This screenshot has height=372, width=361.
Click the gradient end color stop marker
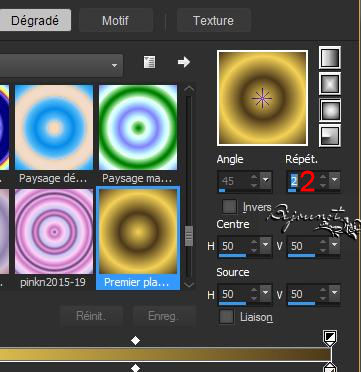click(330, 337)
